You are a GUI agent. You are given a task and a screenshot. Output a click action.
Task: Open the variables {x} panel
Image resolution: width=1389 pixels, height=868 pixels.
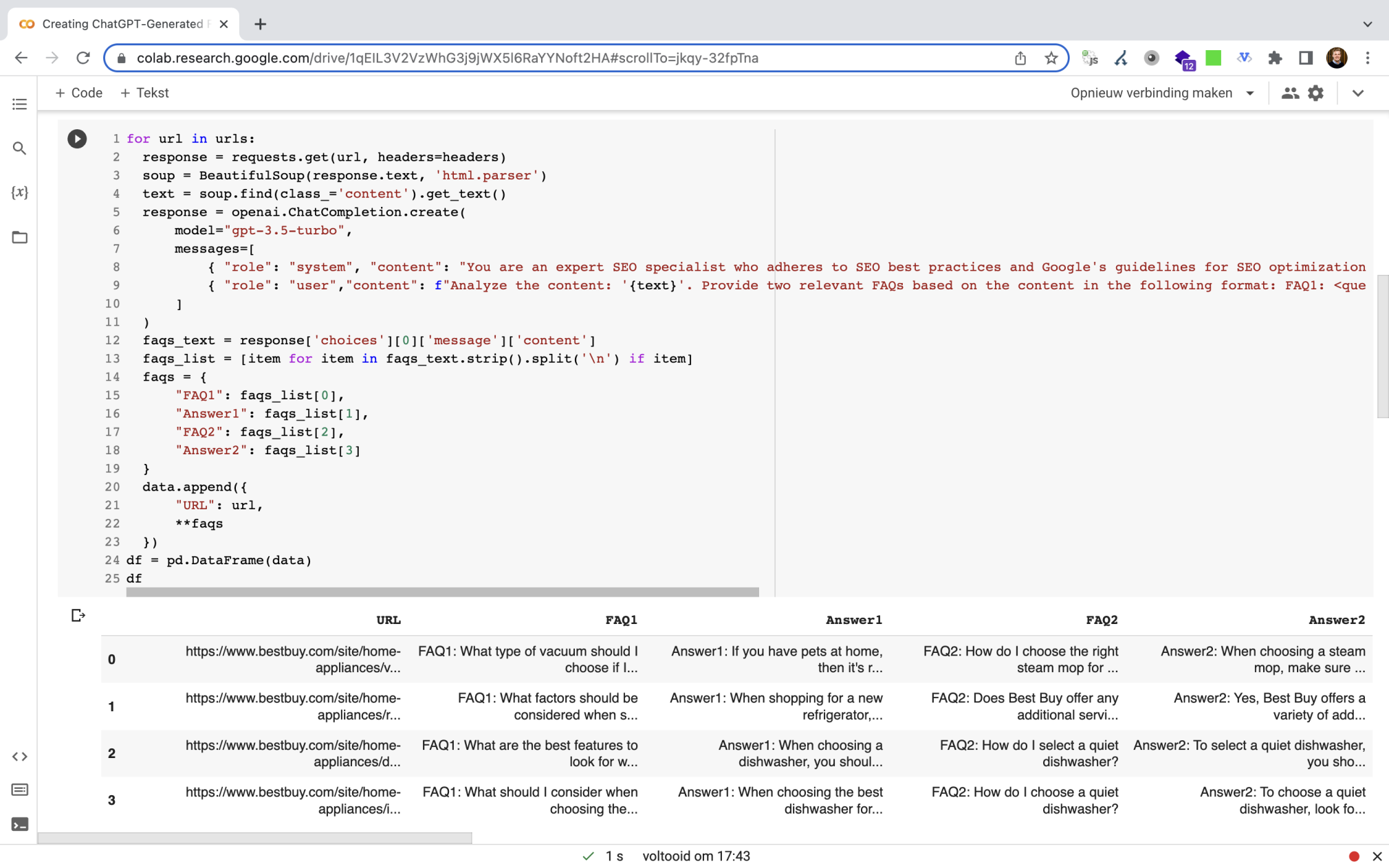[x=19, y=192]
